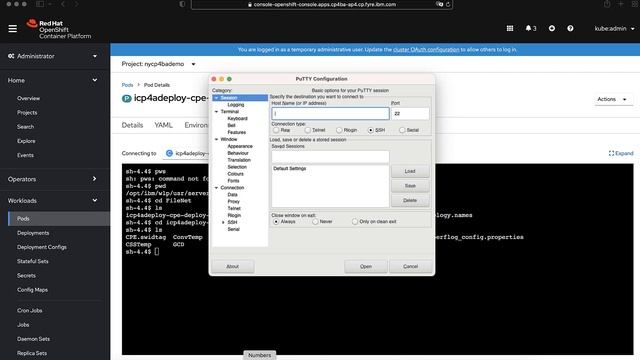Select Serial connection type

point(402,130)
